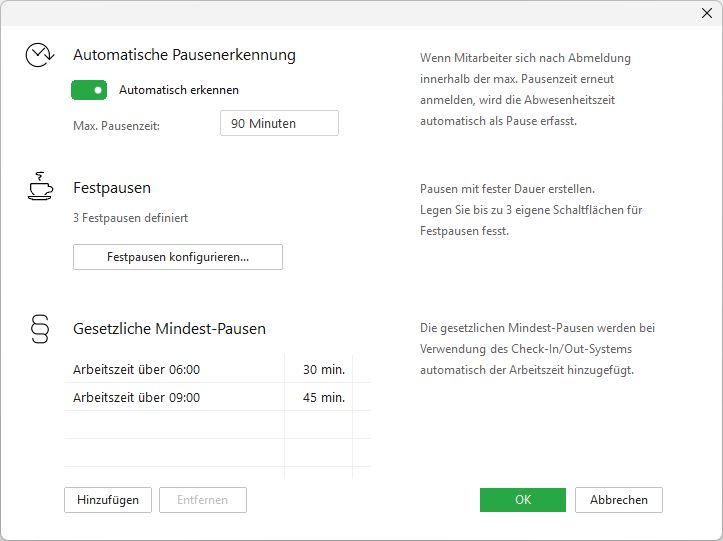723x541 pixels.
Task: Click the Max. Pausenzeit field showing 90 Minuten
Action: (x=279, y=123)
